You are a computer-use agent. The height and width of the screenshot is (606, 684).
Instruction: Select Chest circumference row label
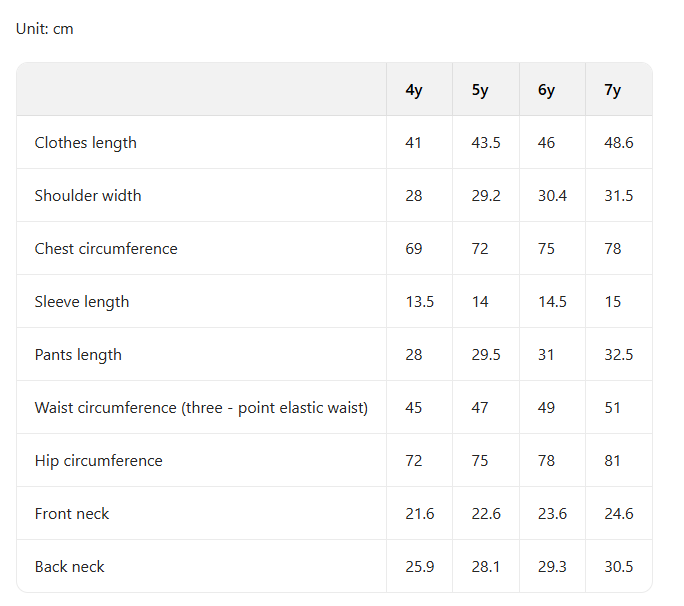pos(106,249)
